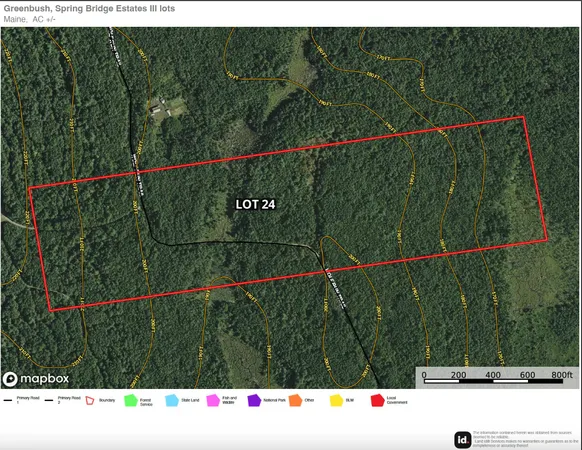Click the LOT 24 label on map
Viewport: 582px width, 450px height.
tap(255, 205)
